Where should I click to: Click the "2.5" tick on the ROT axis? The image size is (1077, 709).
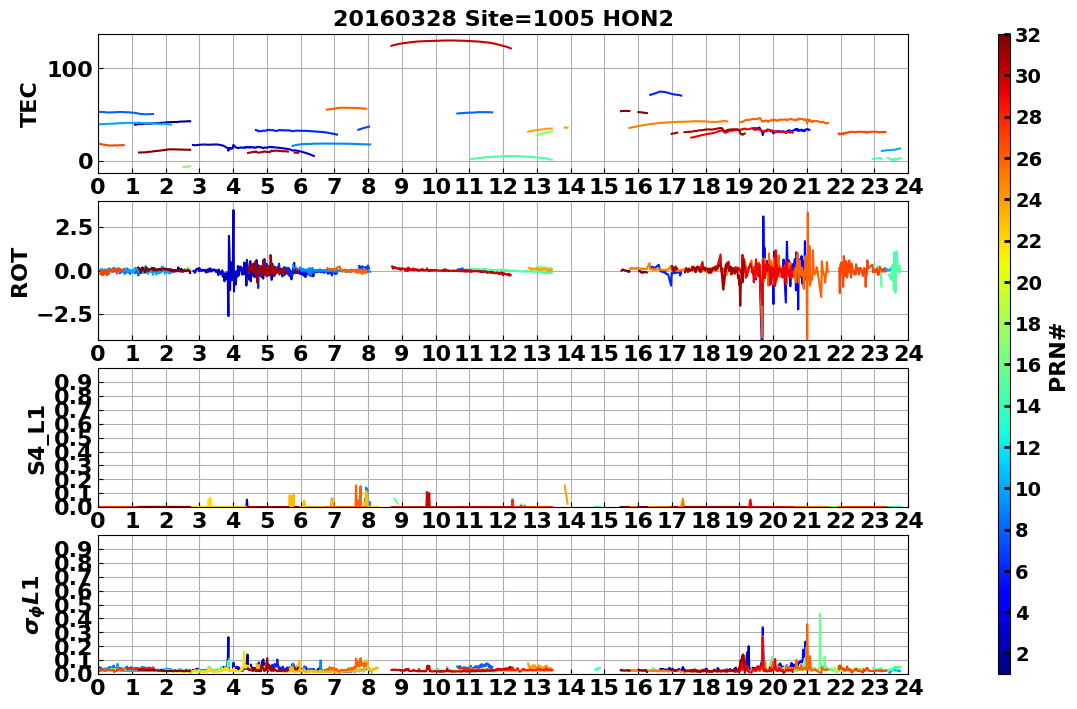pyautogui.click(x=75, y=227)
